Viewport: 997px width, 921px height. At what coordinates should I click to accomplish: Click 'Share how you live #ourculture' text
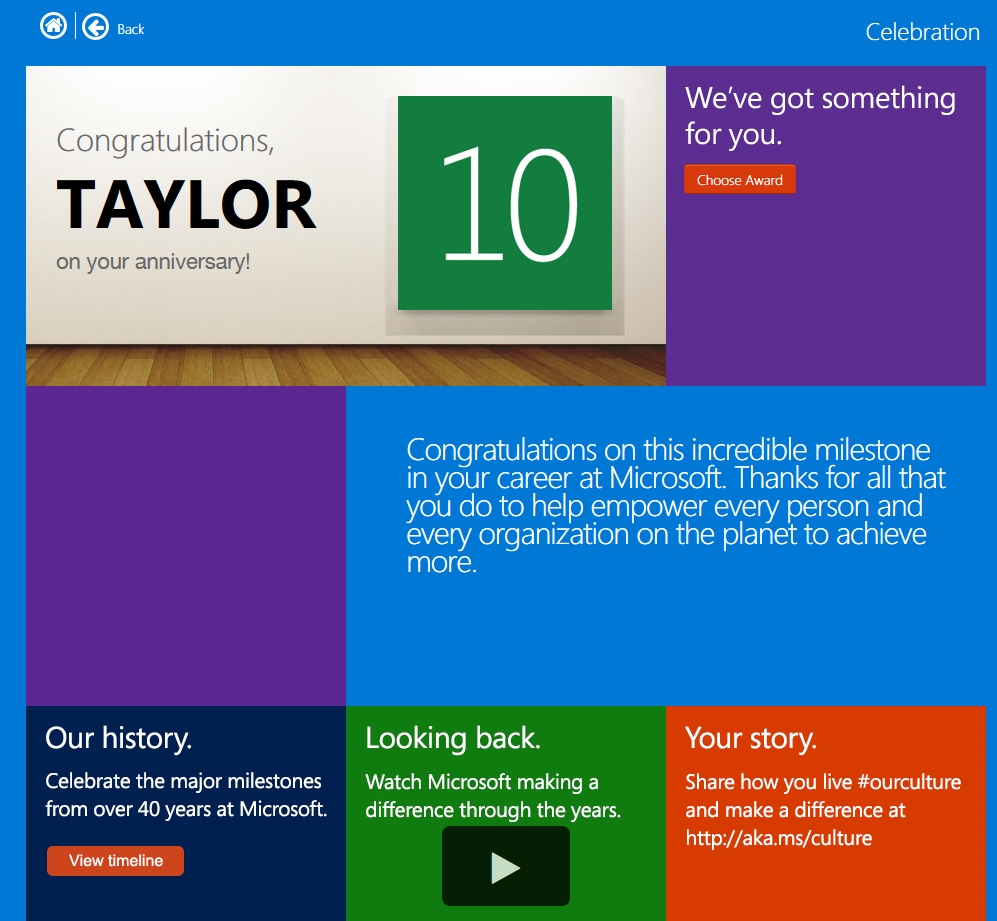823,782
